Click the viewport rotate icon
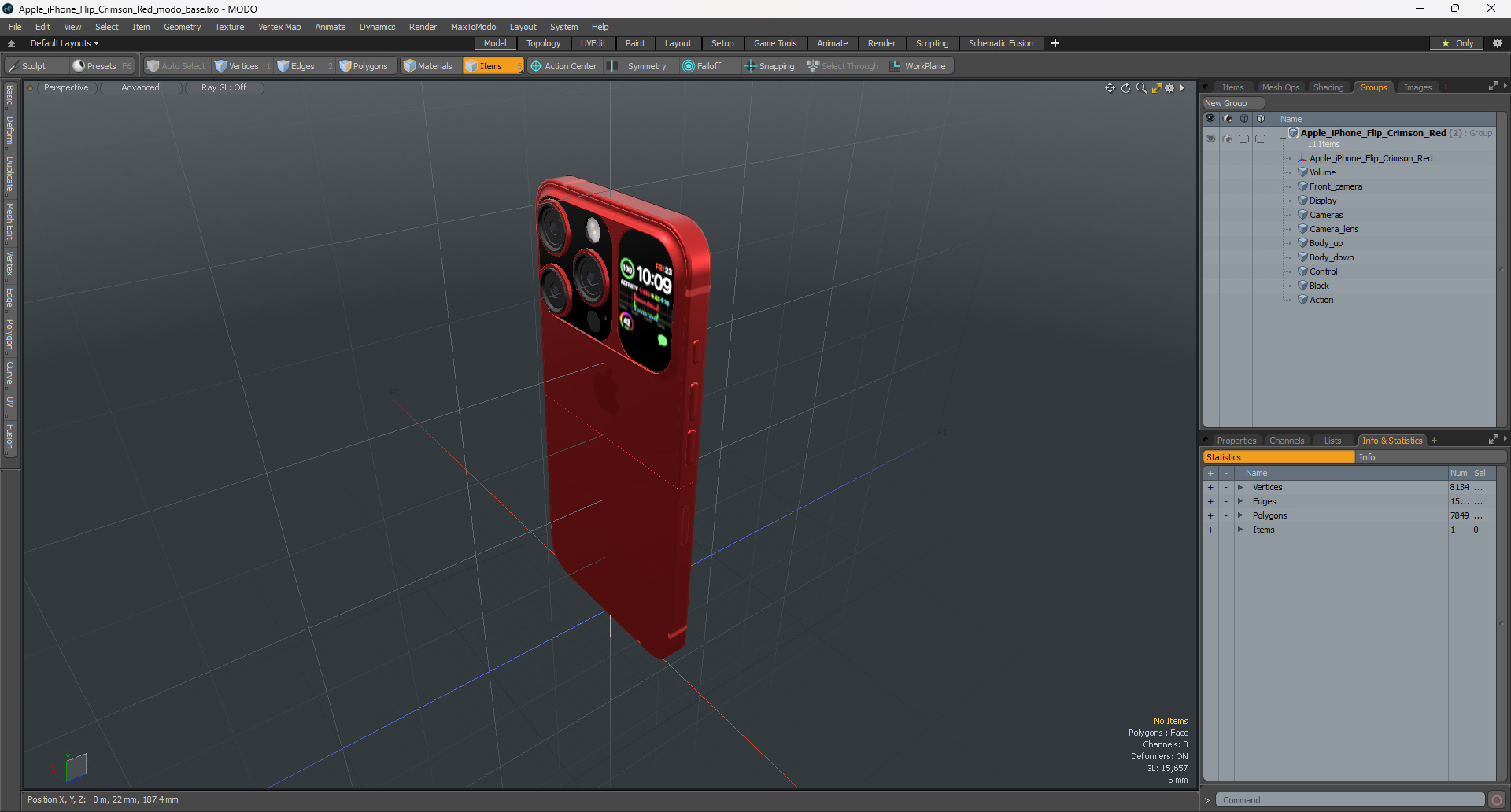1511x812 pixels. tap(1125, 88)
